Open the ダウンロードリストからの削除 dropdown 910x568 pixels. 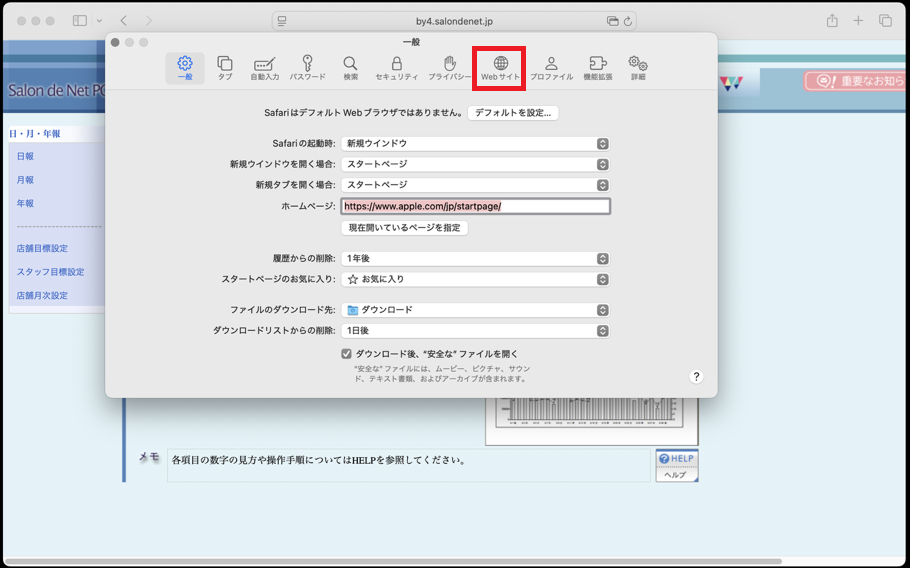click(475, 331)
